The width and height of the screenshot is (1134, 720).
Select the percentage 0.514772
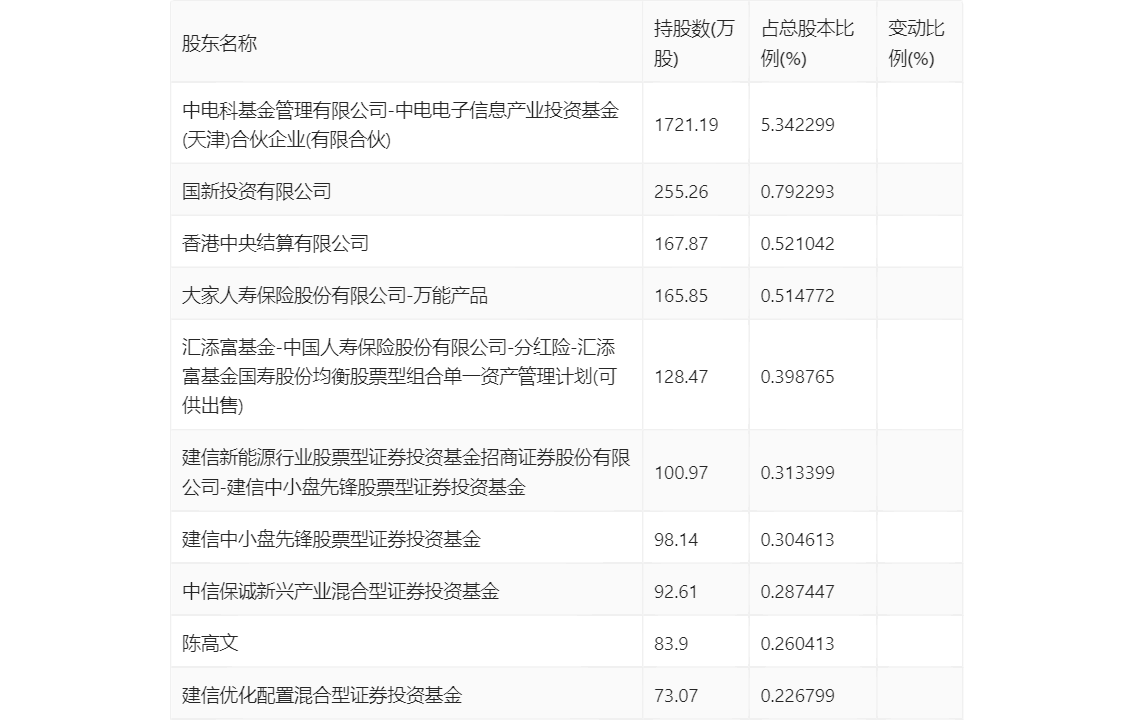798,296
